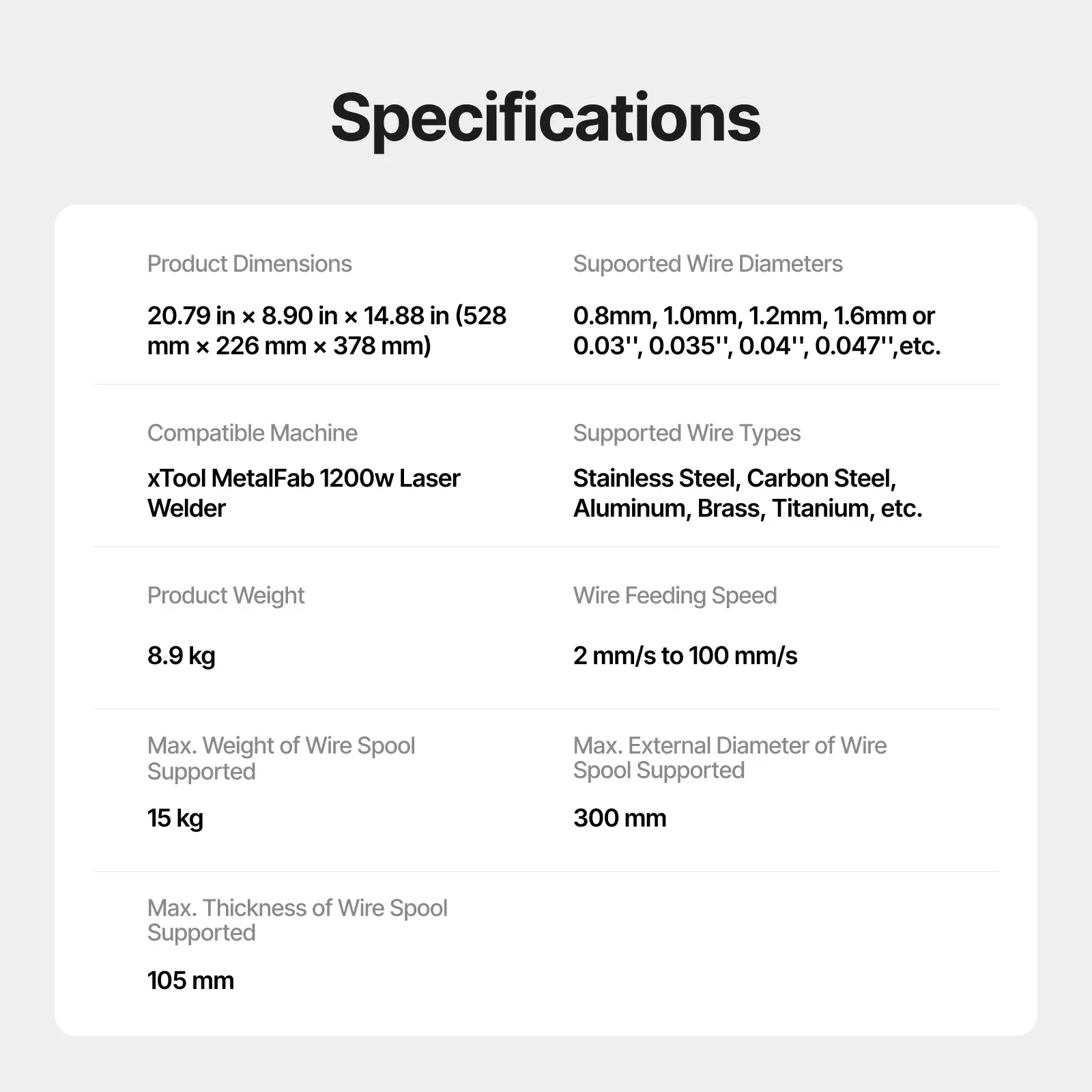The image size is (1092, 1092).
Task: Click the divider line below Product Dimensions row
Action: (546, 384)
